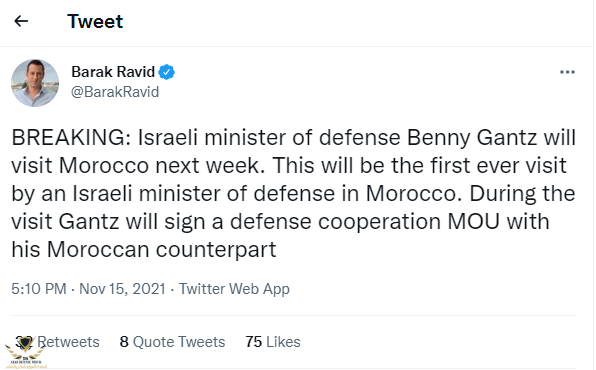Click the Twitter Web App source link
Screen dimensions: 596x370
[234, 289]
